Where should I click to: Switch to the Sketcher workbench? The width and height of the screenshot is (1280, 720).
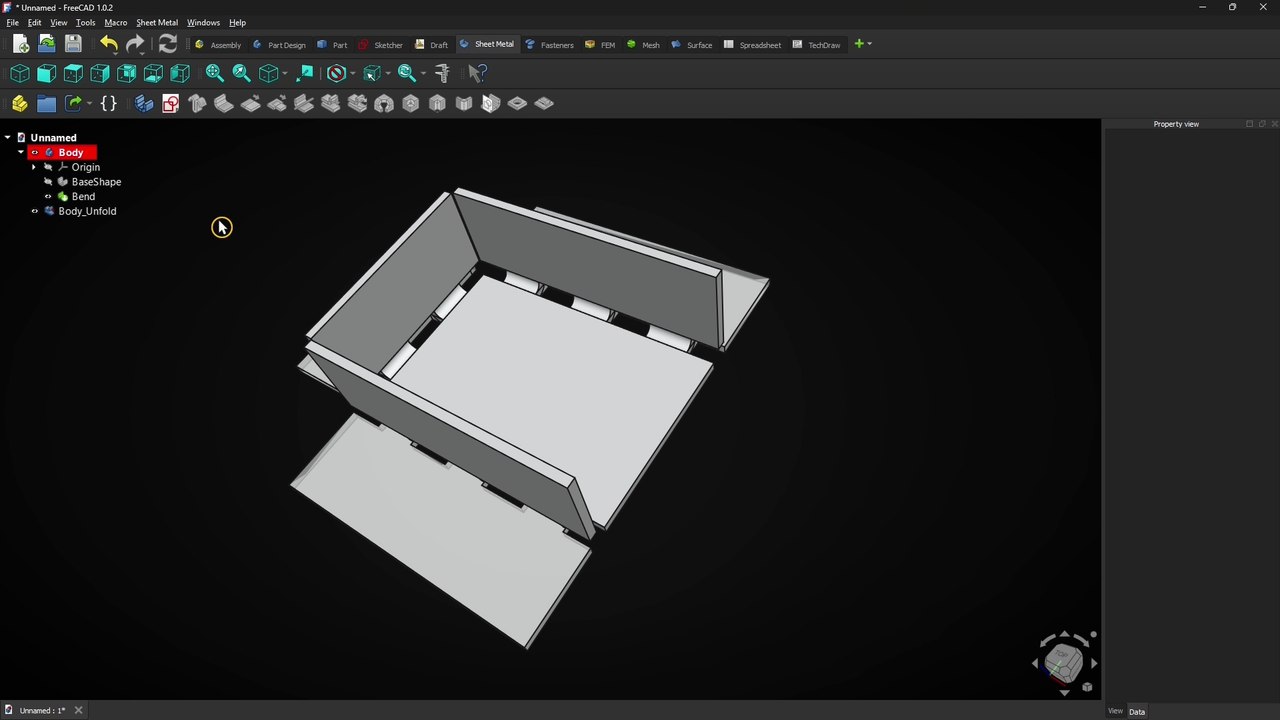tap(380, 44)
